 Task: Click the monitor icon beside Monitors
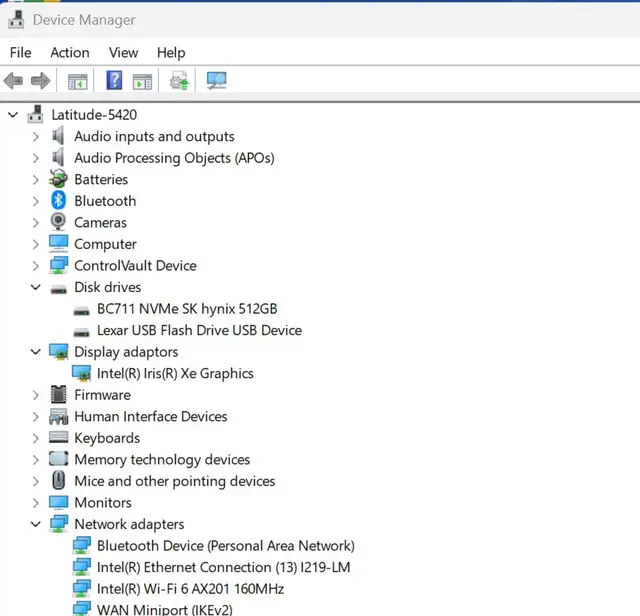click(x=58, y=502)
